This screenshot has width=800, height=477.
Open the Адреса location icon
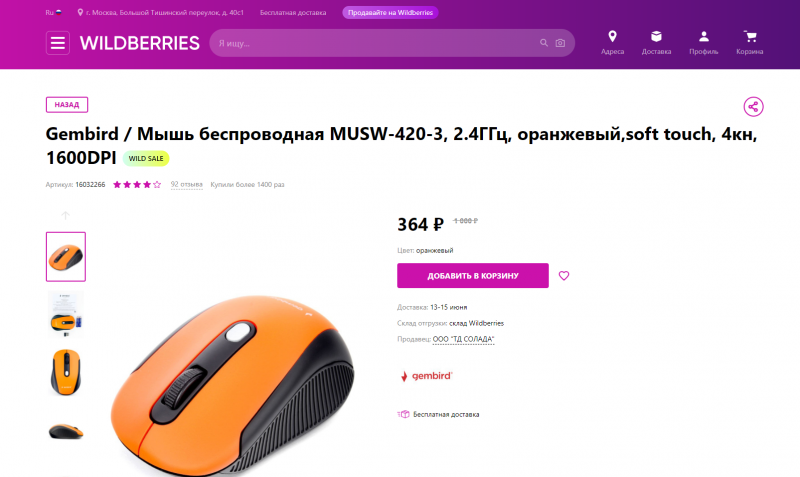pos(612,37)
